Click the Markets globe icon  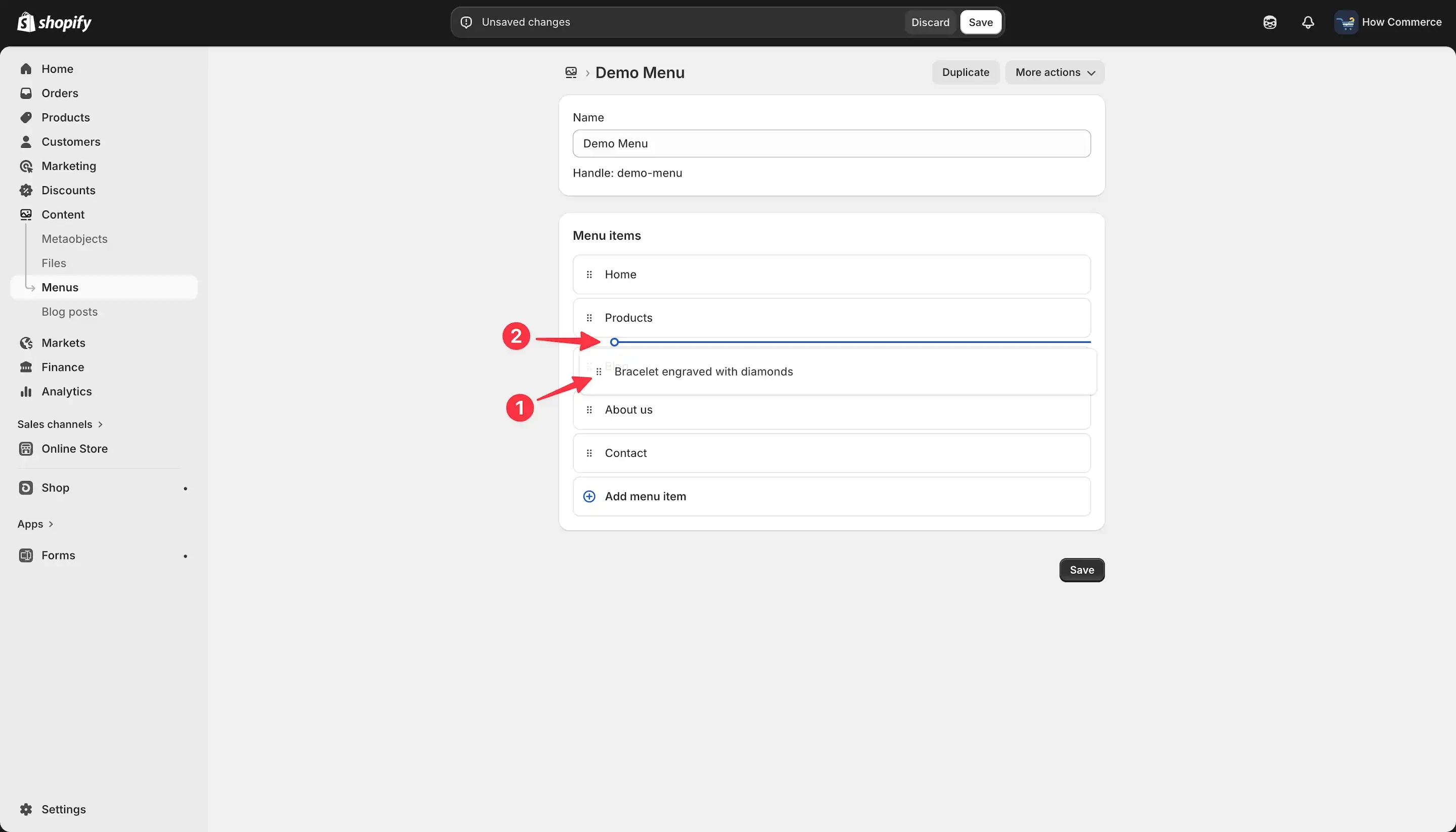[x=26, y=343]
